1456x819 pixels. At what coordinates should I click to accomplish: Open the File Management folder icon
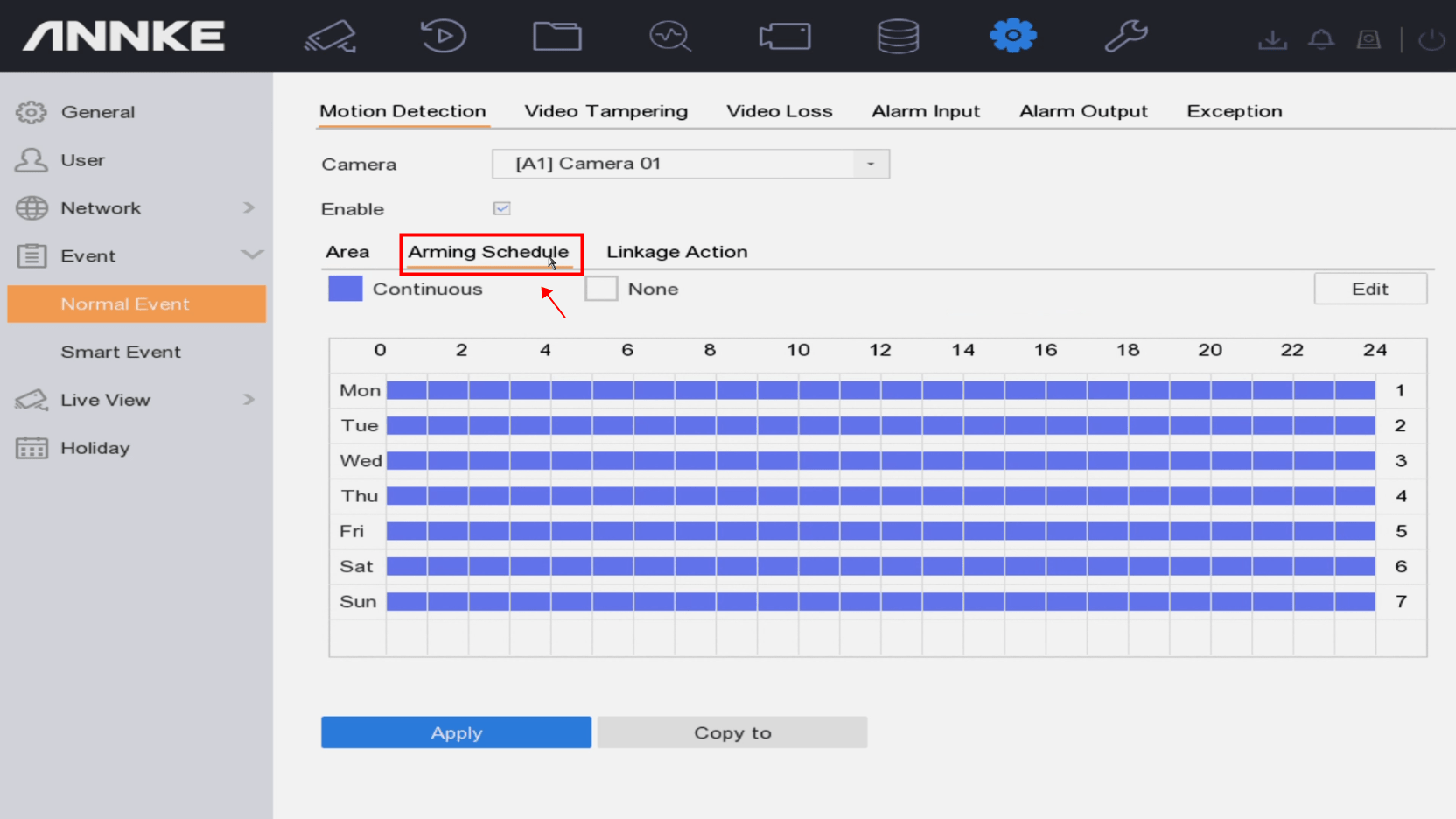point(557,37)
